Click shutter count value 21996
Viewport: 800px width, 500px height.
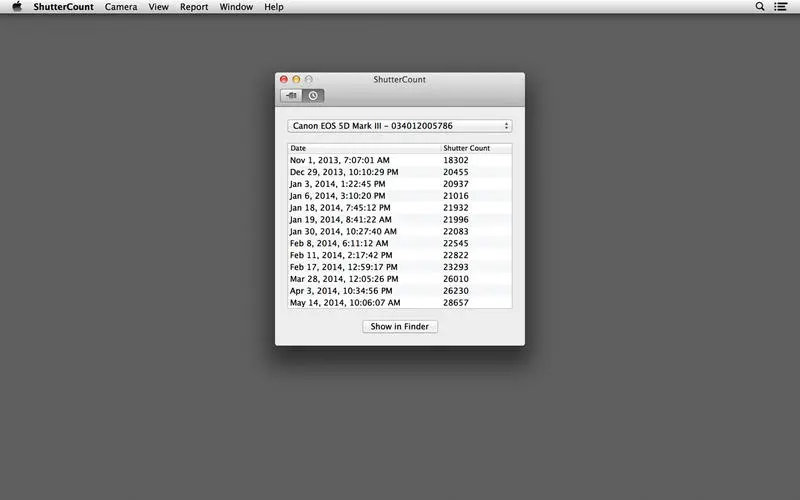(456, 219)
